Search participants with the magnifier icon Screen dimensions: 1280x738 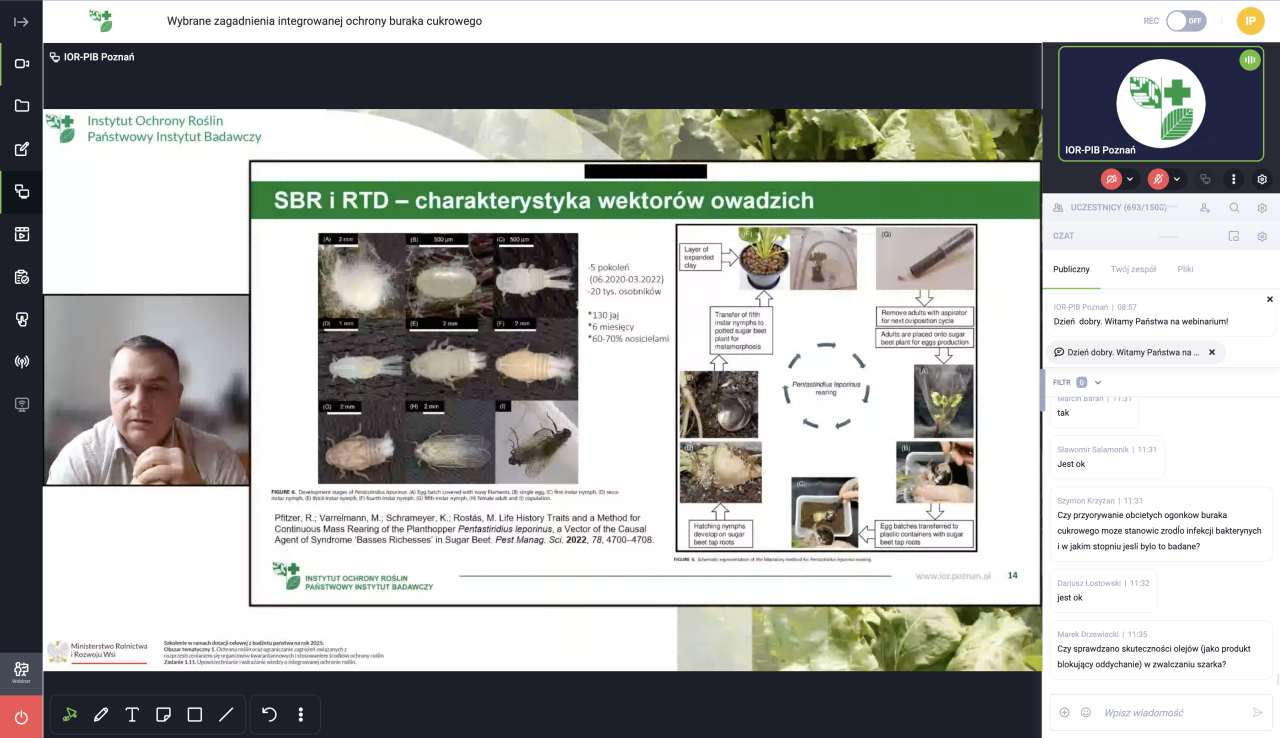[1234, 208]
